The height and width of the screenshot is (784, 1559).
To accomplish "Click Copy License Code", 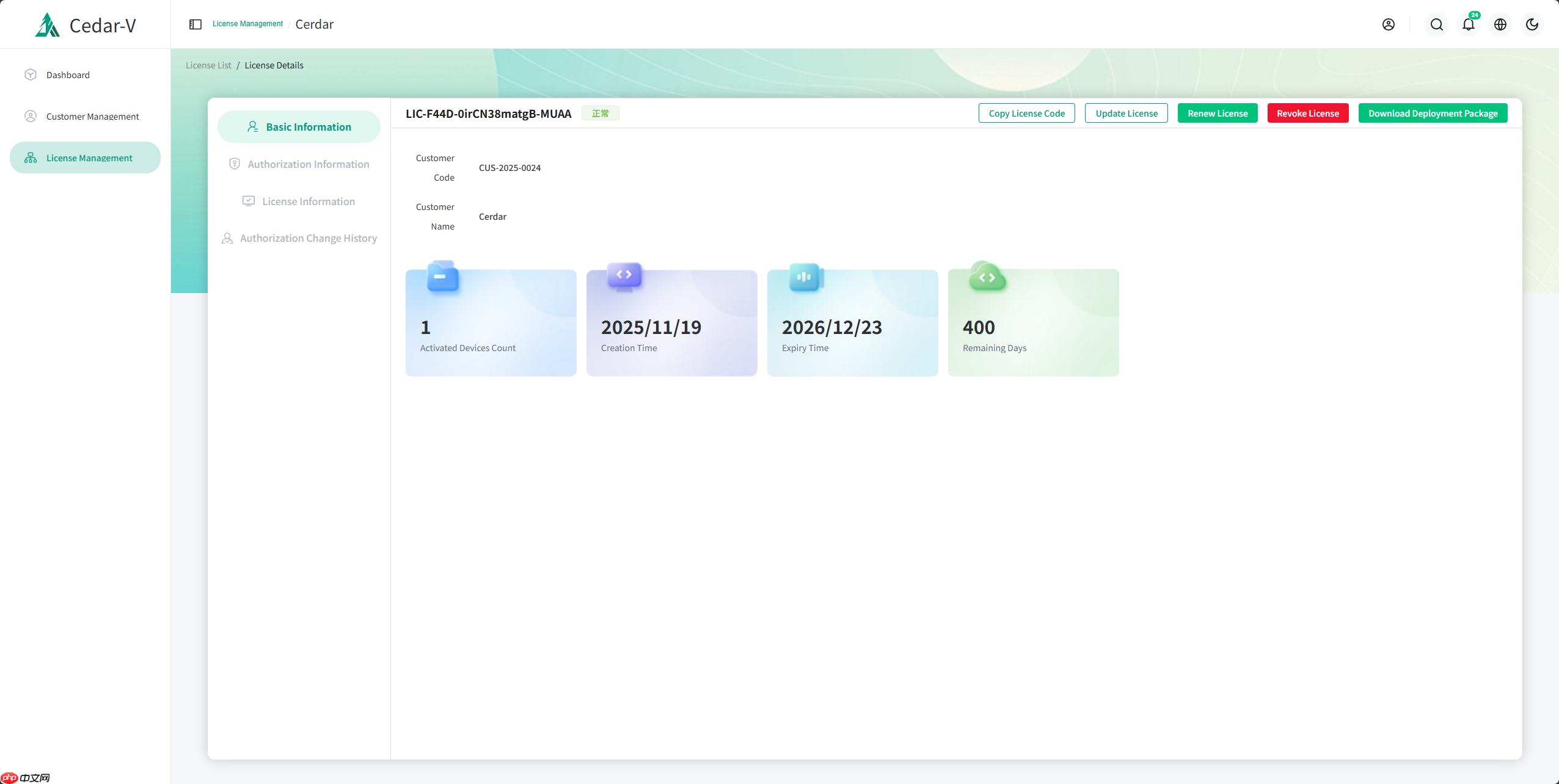I will coord(1026,113).
